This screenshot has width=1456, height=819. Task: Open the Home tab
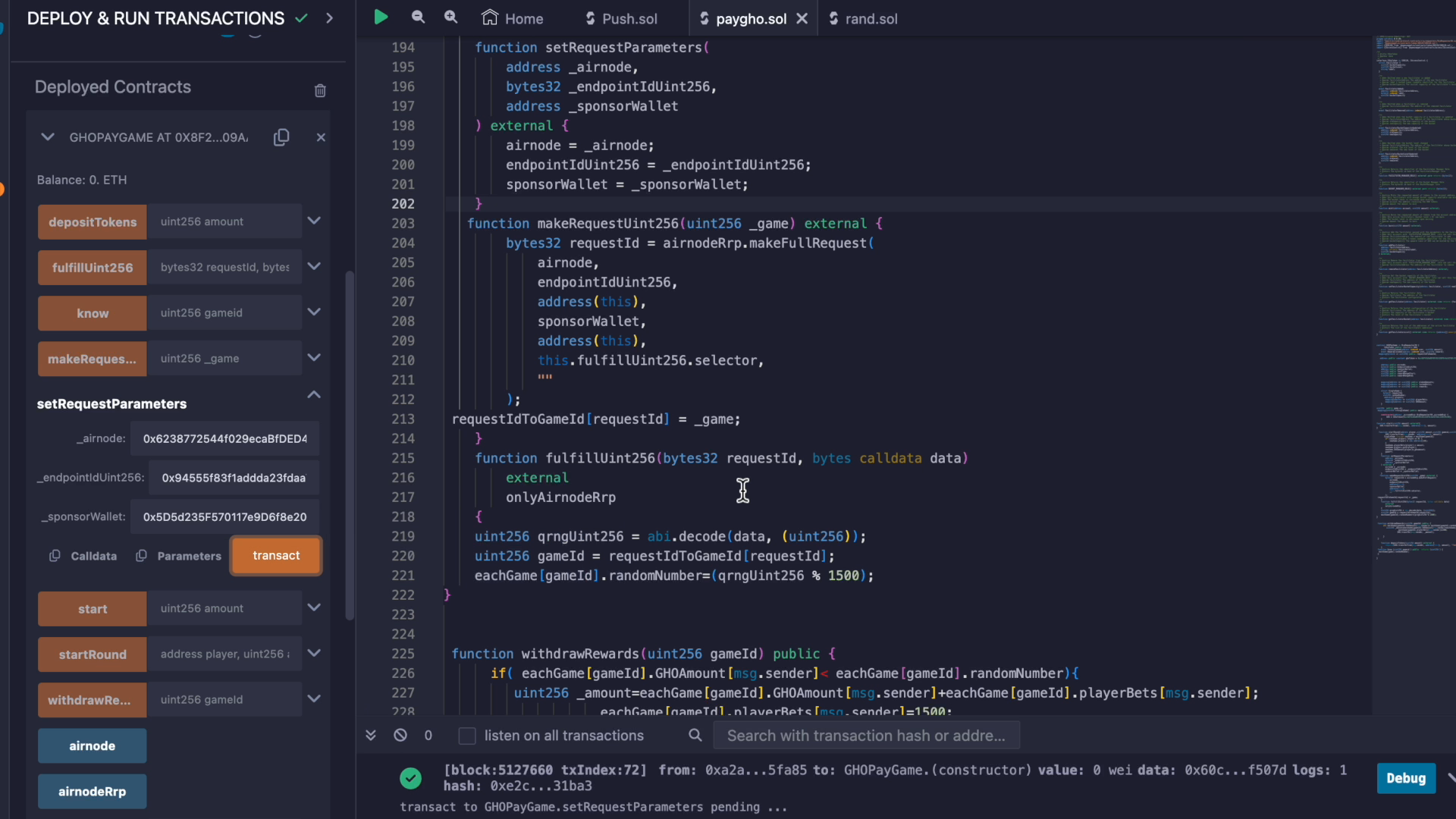point(513,18)
